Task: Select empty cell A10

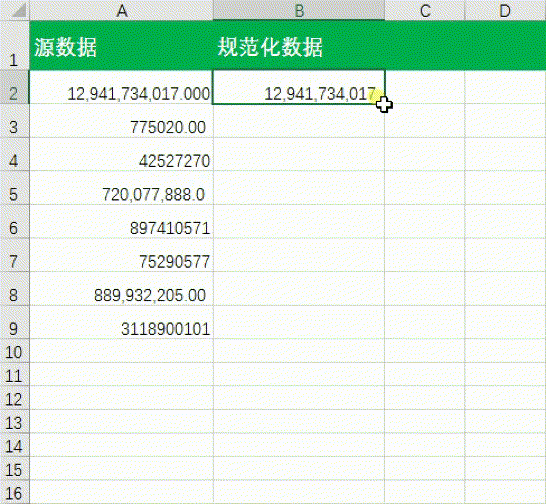Action: point(122,351)
